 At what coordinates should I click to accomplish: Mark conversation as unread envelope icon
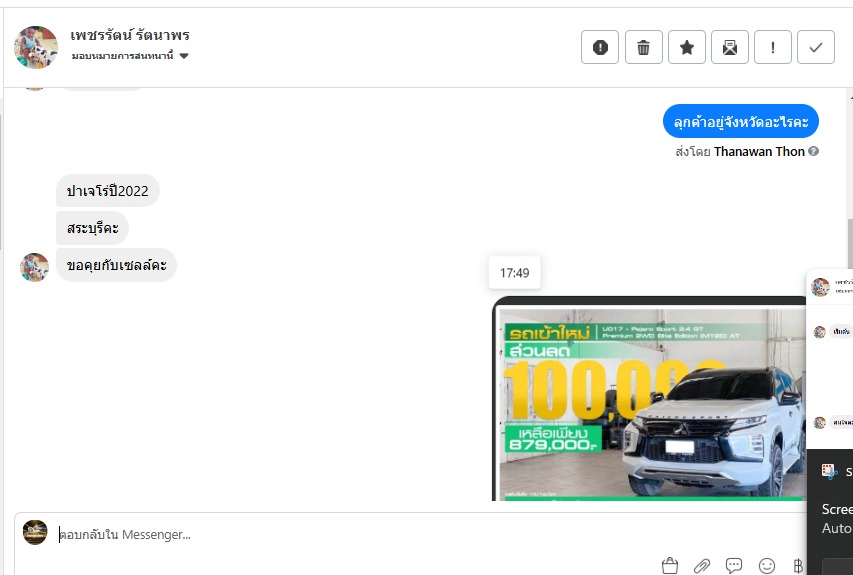(730, 47)
